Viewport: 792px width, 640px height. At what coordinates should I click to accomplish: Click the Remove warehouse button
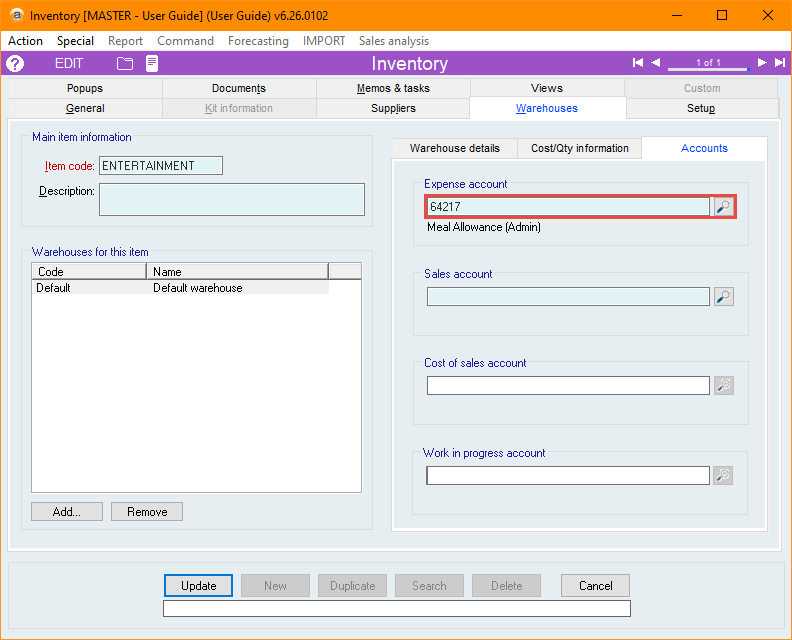point(147,512)
